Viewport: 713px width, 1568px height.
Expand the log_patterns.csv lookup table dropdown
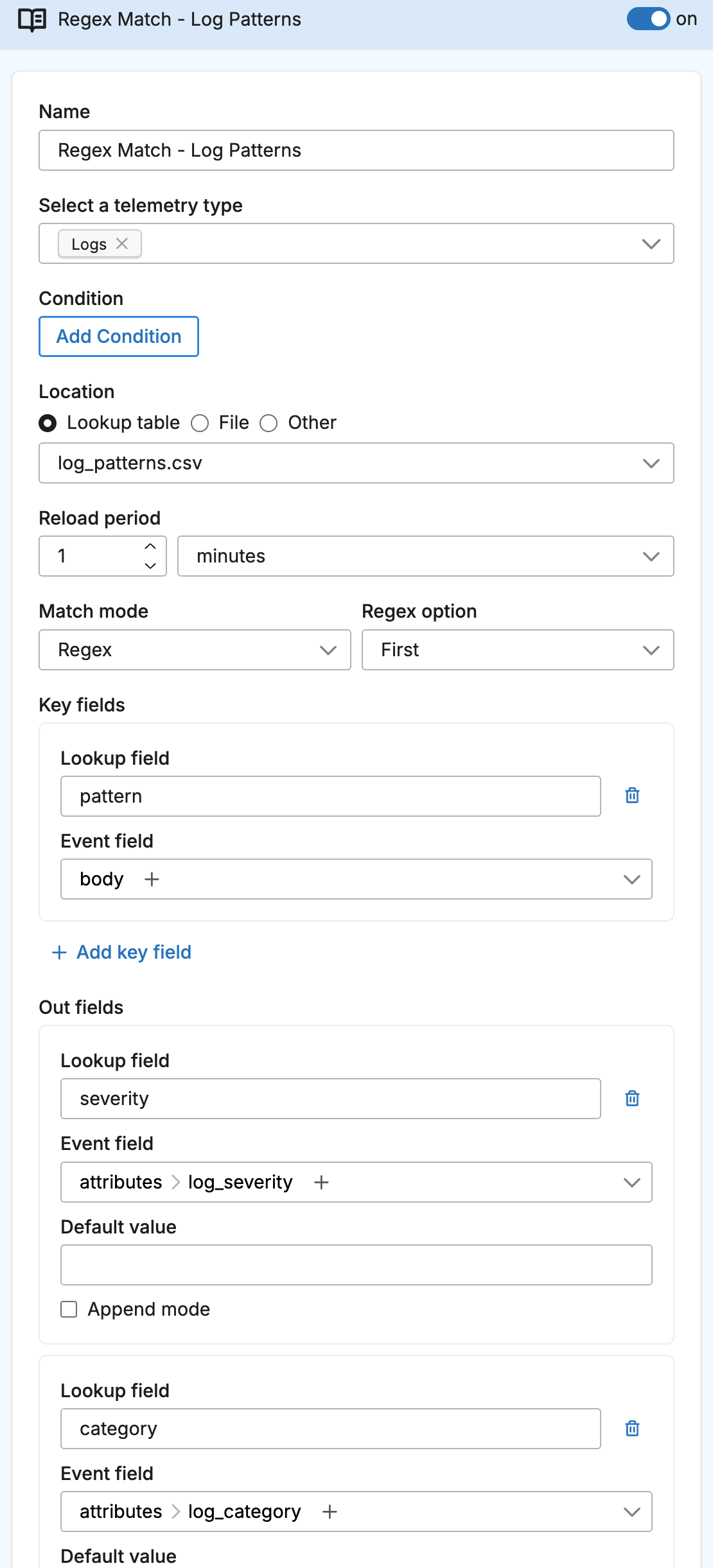[356, 463]
